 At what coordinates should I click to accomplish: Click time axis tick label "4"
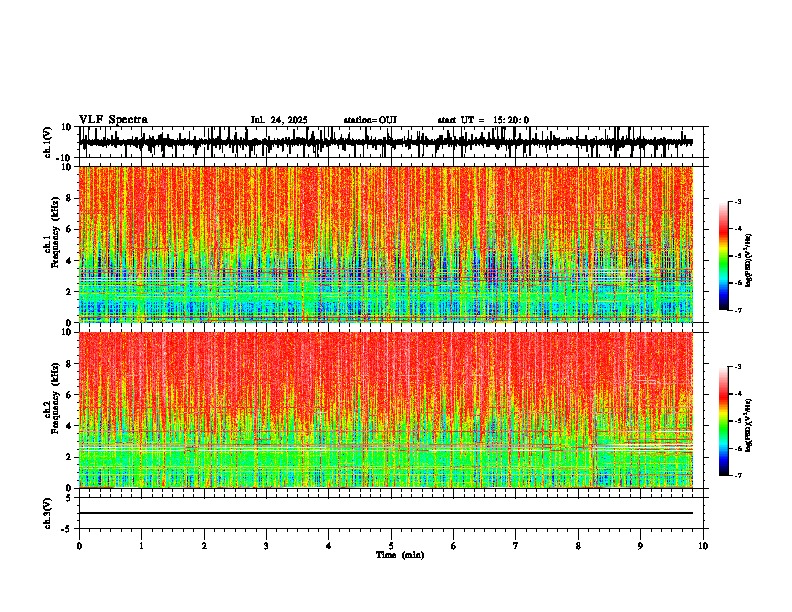click(329, 546)
